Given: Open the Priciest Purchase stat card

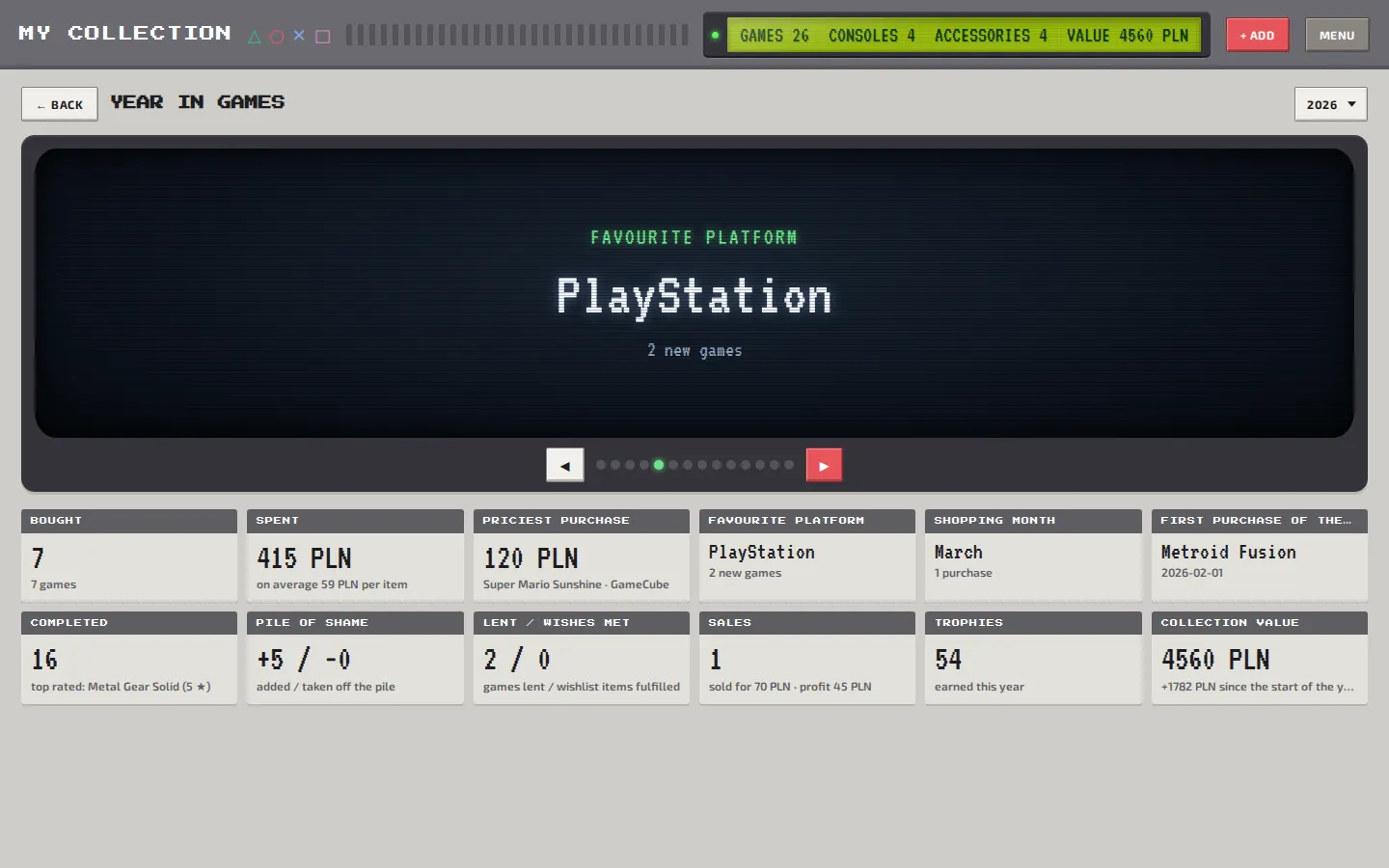Looking at the screenshot, I should pos(582,556).
